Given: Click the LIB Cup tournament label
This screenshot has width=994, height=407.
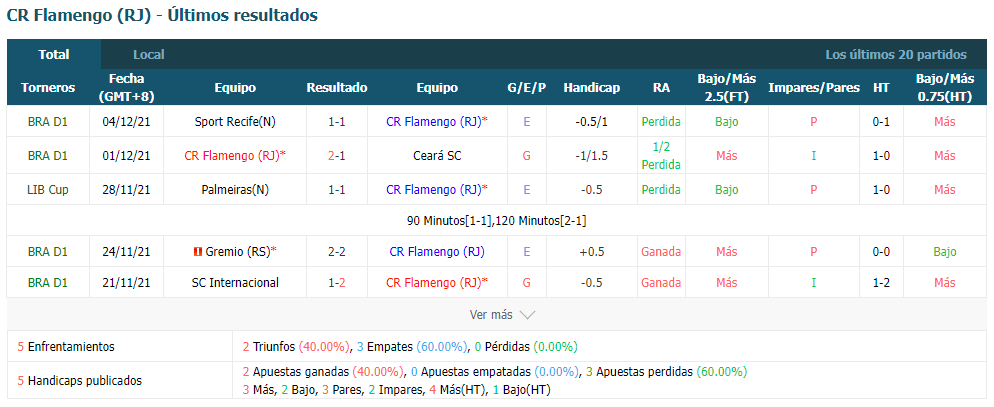Looking at the screenshot, I should click(48, 189).
